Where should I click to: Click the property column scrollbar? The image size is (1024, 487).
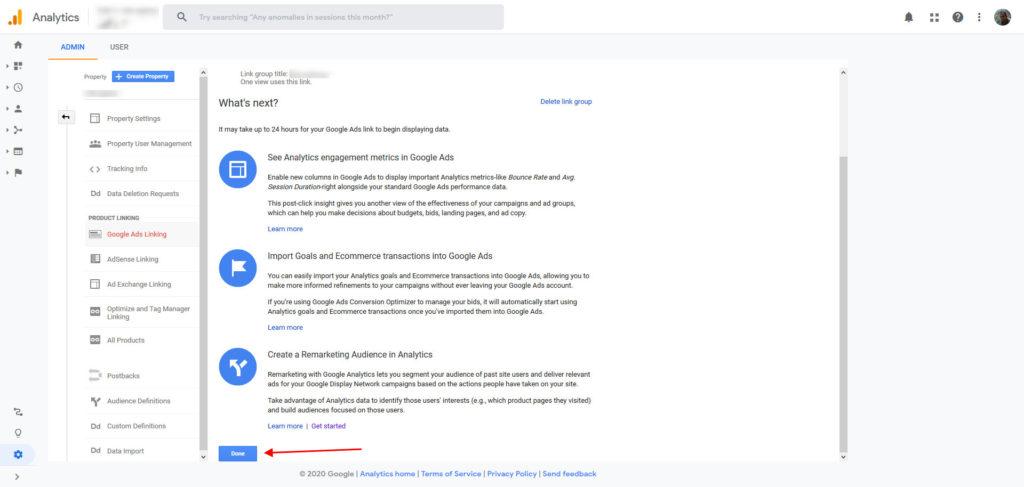(x=202, y=261)
